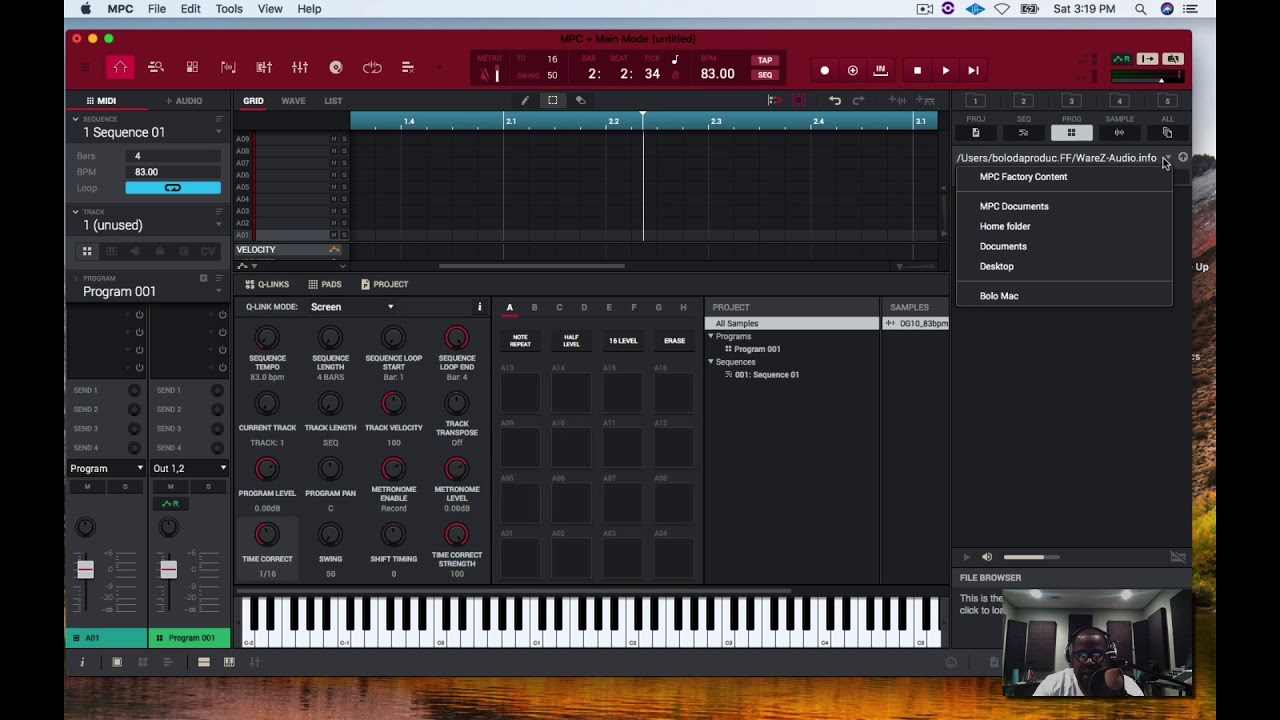Click the Program 001 channel fader handle
Viewport: 1280px width, 720px height.
click(x=168, y=569)
